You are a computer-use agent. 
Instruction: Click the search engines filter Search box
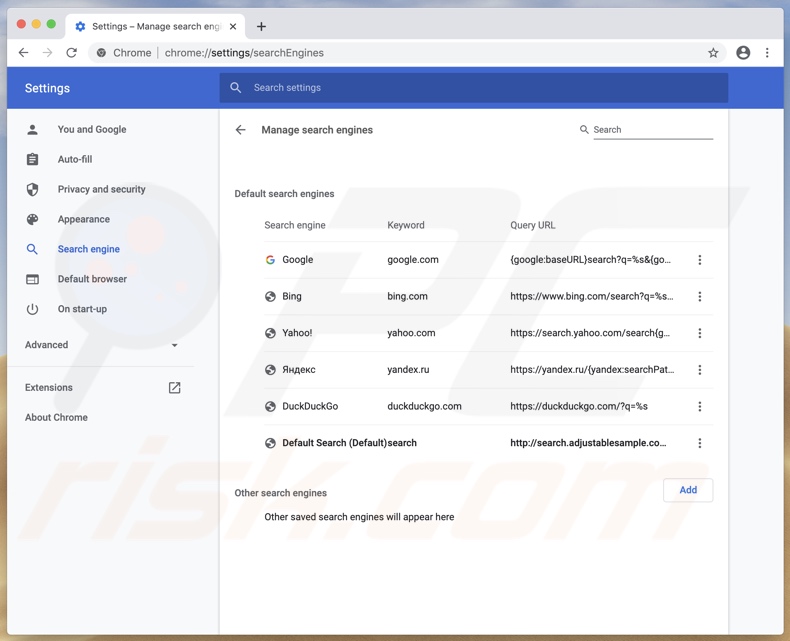(652, 130)
